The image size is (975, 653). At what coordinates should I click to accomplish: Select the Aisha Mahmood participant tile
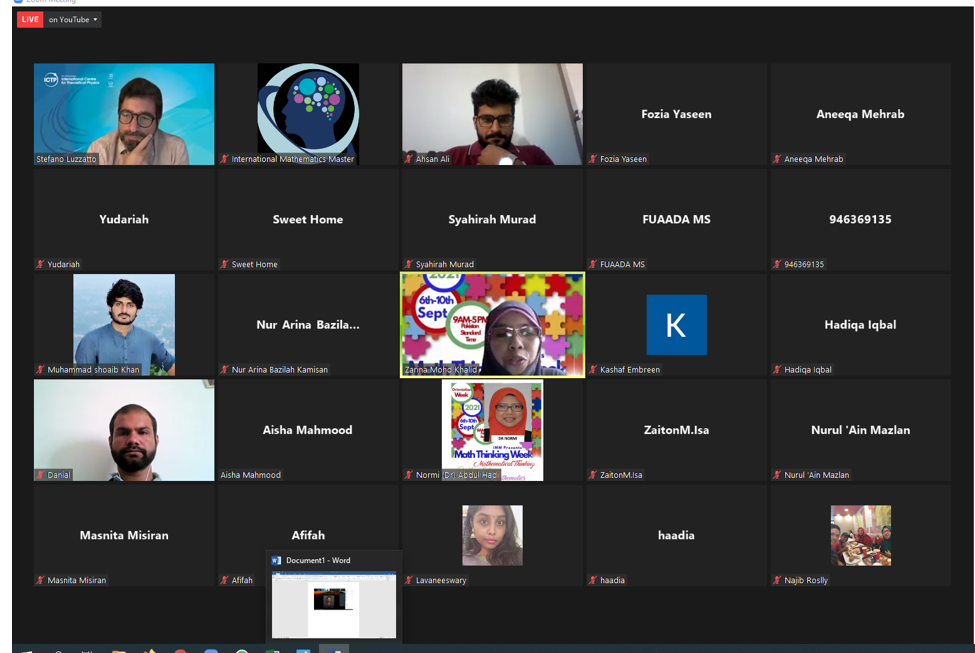[x=308, y=430]
